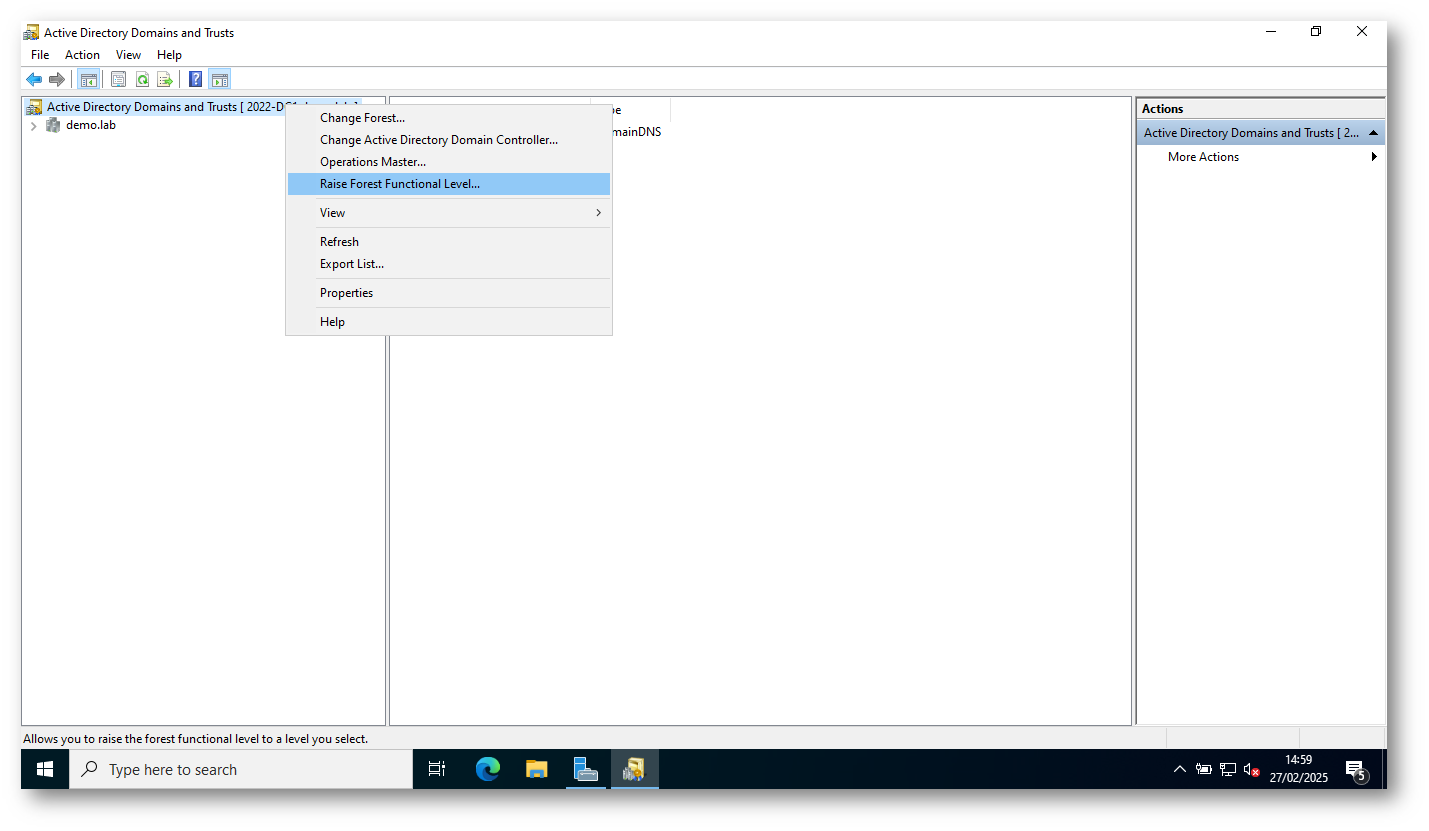Click the Actions pane title
The height and width of the screenshot is (831, 1429).
pos(1163,109)
